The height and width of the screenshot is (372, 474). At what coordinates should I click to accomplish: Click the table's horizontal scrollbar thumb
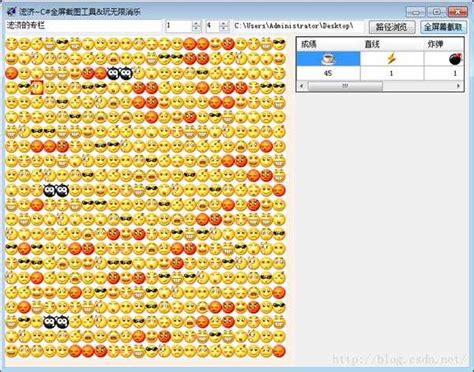[345, 86]
